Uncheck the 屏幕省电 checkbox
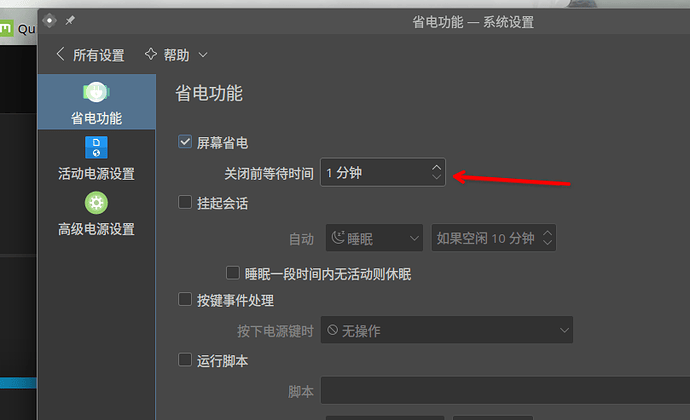Image resolution: width=690 pixels, height=420 pixels. pos(185,142)
